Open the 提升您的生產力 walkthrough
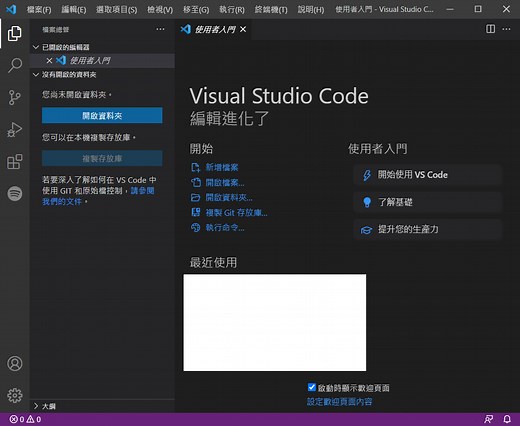 428,229
